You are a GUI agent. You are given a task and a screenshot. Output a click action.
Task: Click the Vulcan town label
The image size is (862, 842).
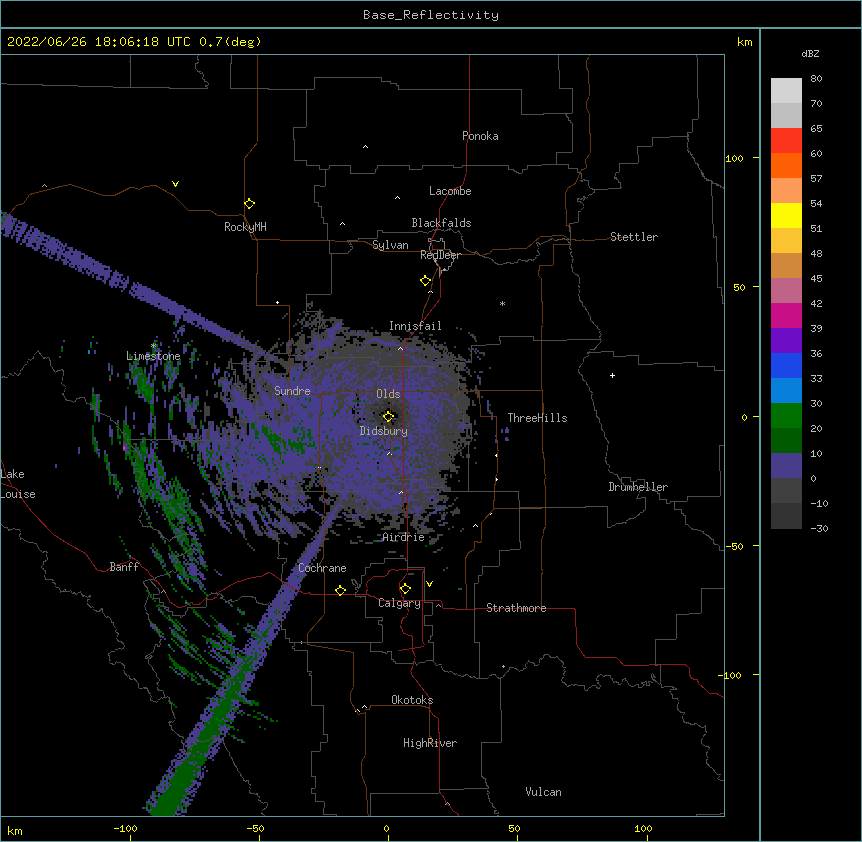(x=543, y=792)
